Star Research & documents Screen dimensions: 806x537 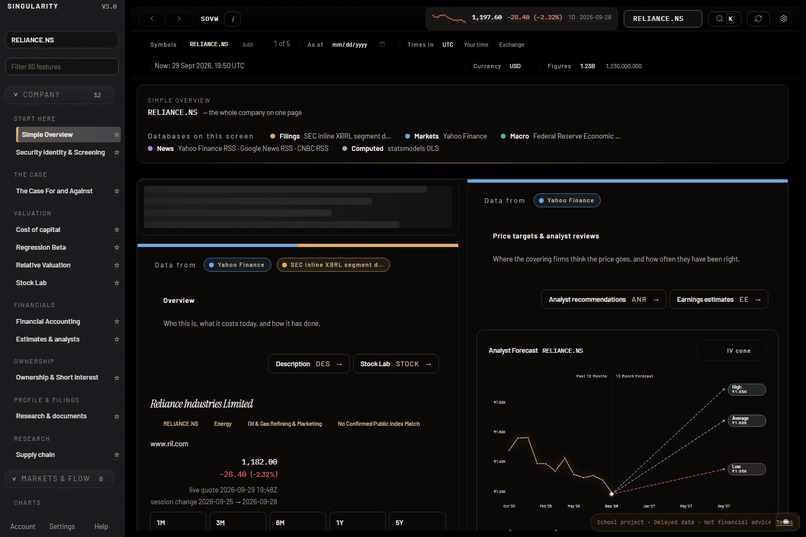click(117, 416)
